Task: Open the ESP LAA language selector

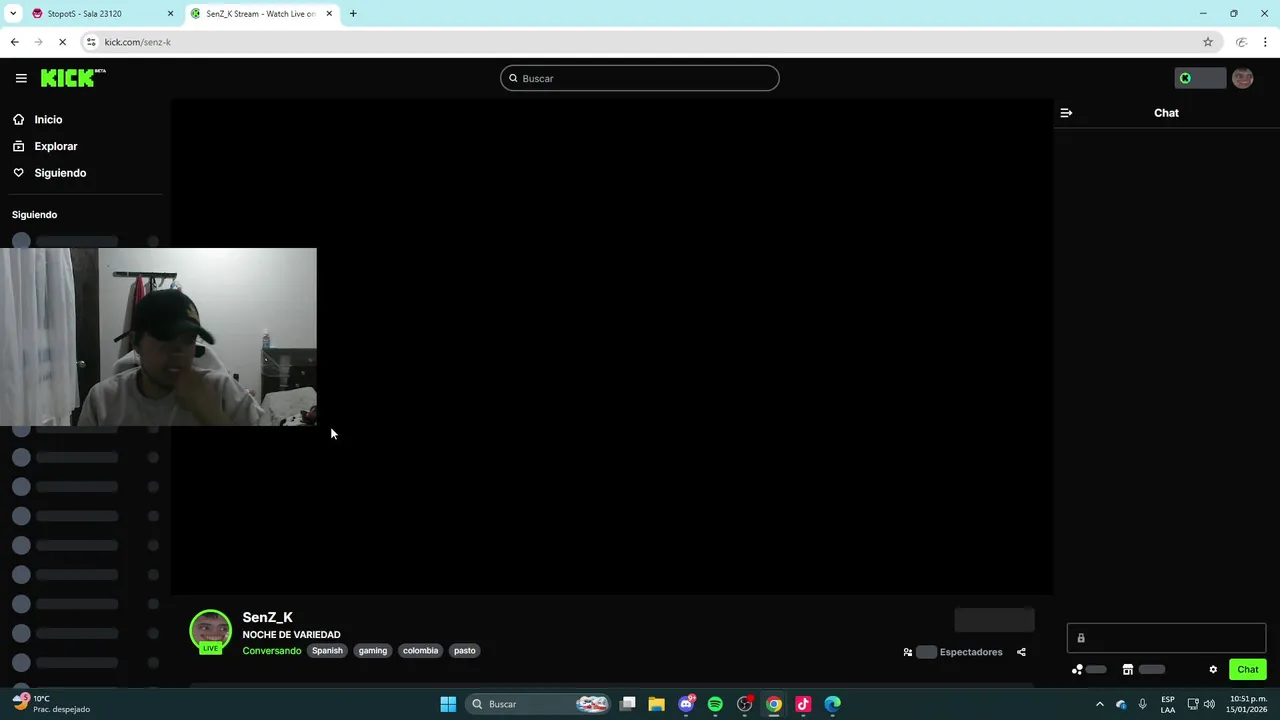Action: pos(1168,704)
